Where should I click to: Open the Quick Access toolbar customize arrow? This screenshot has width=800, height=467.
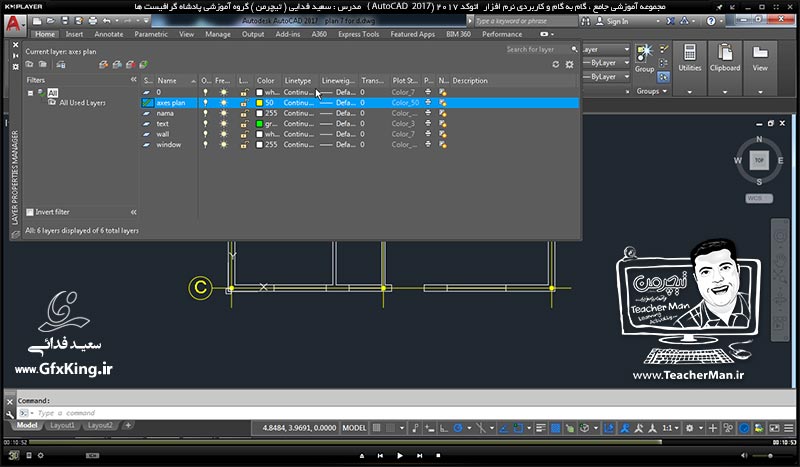point(146,21)
